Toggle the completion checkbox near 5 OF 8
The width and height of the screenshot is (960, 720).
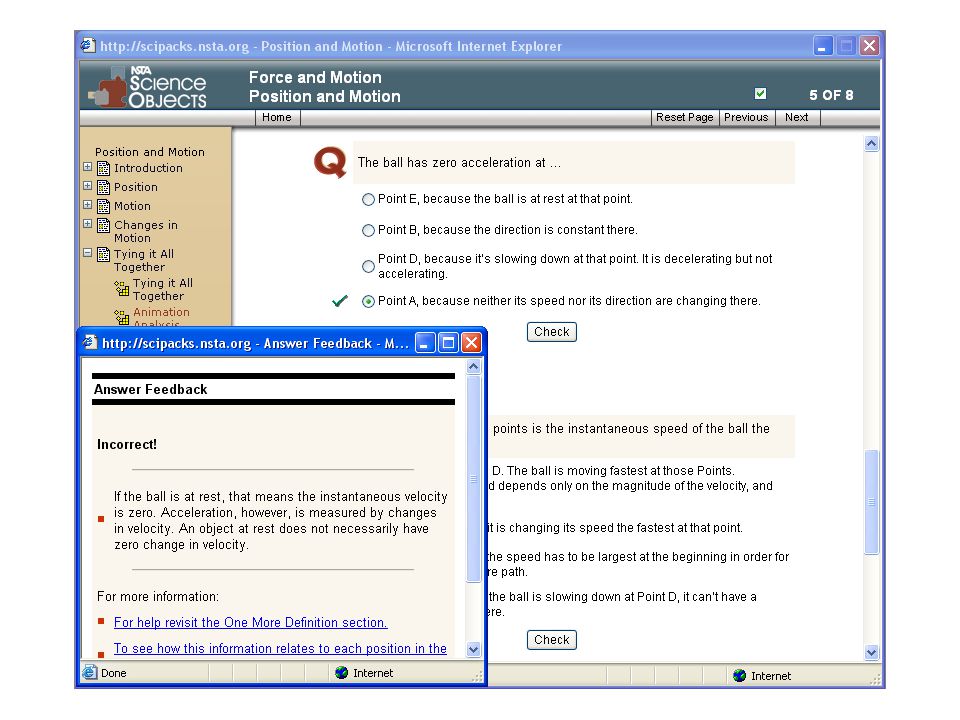pyautogui.click(x=760, y=94)
